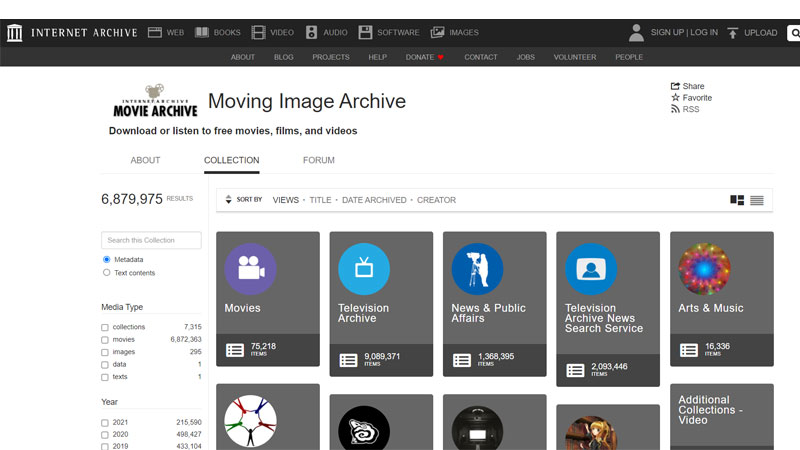800x450 pixels.
Task: Open the Forum tab
Action: click(x=319, y=160)
